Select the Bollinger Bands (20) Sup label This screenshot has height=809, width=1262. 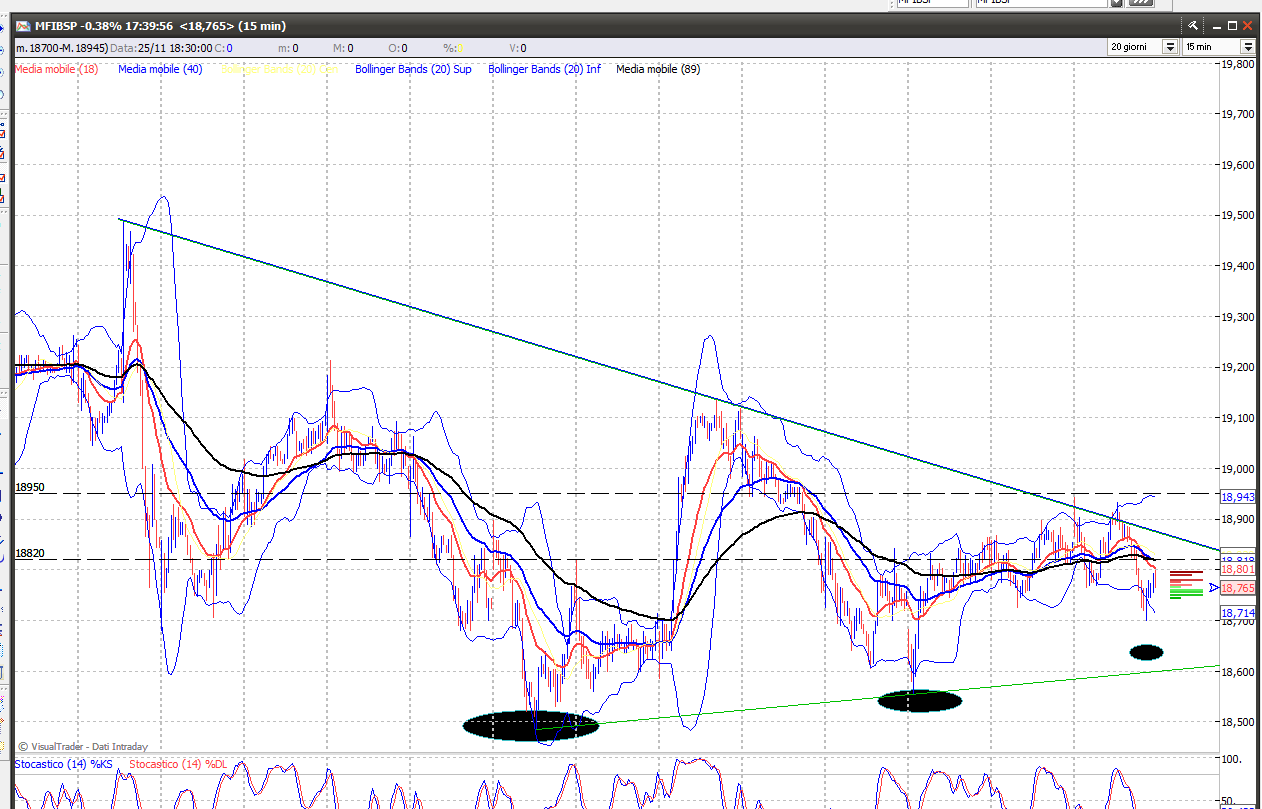click(413, 69)
